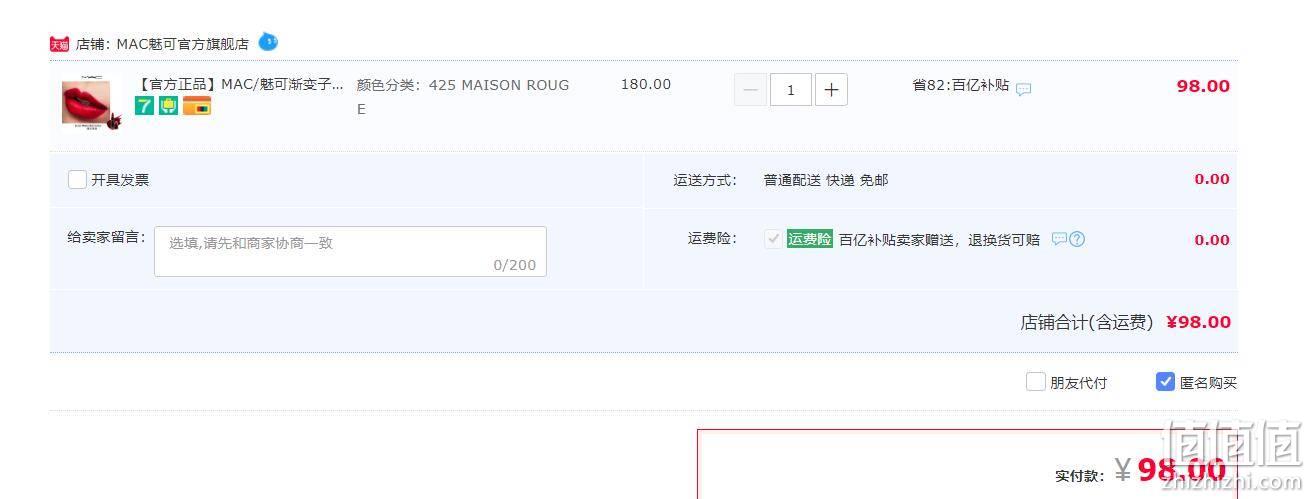Viewport: 1311px width, 499px height.
Task: Click the 店铺合计(含运费) ¥98.00 total
Action: pos(1125,322)
